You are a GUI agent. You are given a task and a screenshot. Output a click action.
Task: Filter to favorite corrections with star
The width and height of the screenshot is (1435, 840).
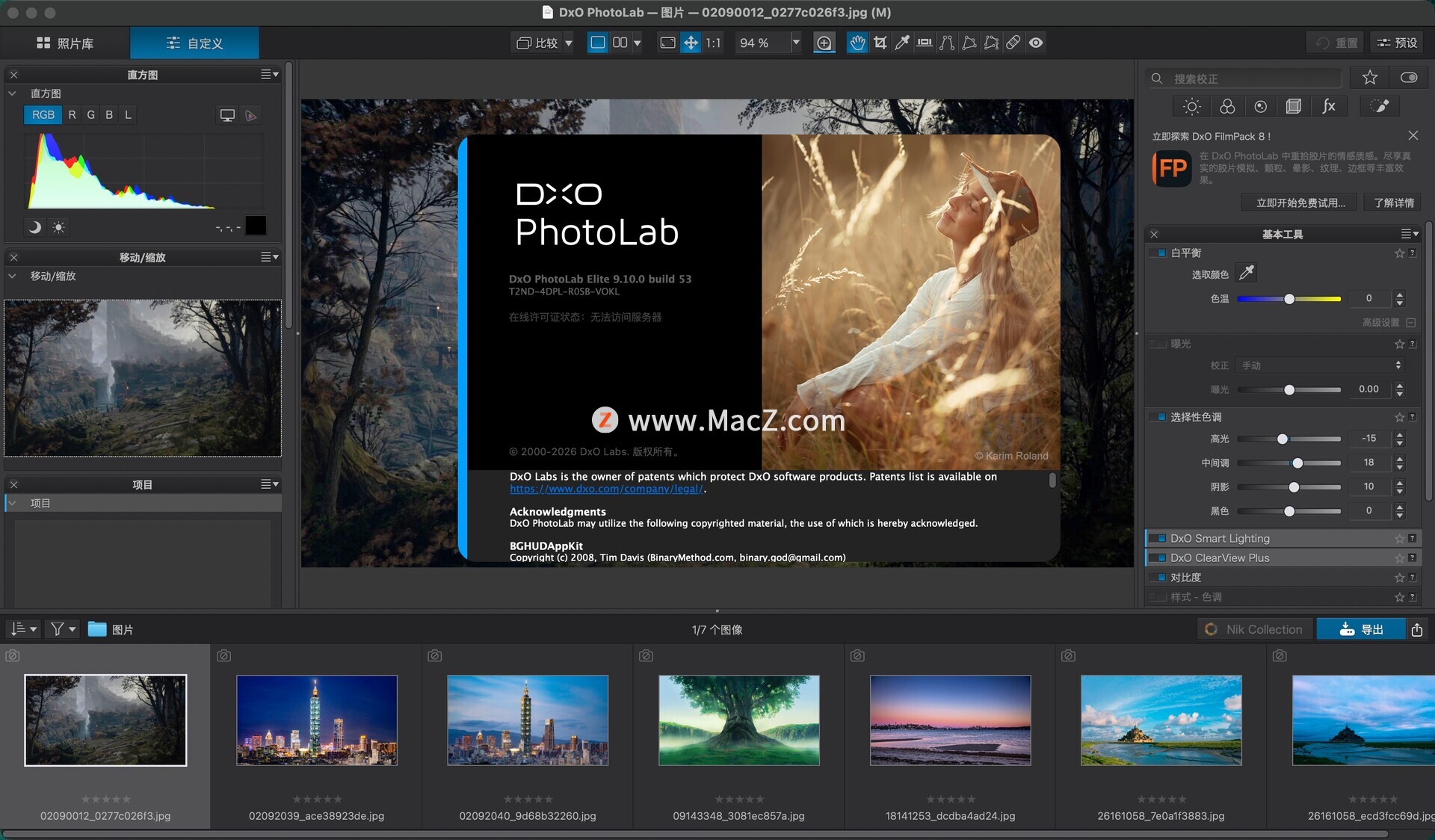tap(1370, 78)
